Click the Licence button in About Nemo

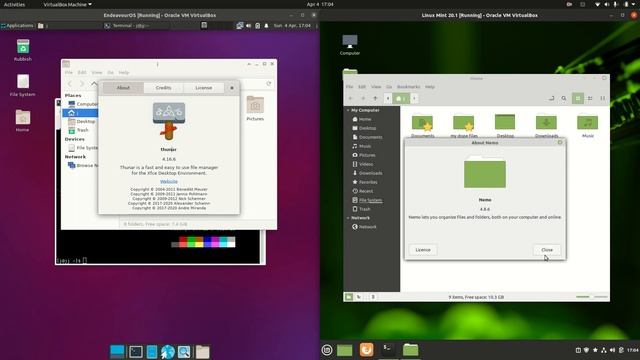423,250
